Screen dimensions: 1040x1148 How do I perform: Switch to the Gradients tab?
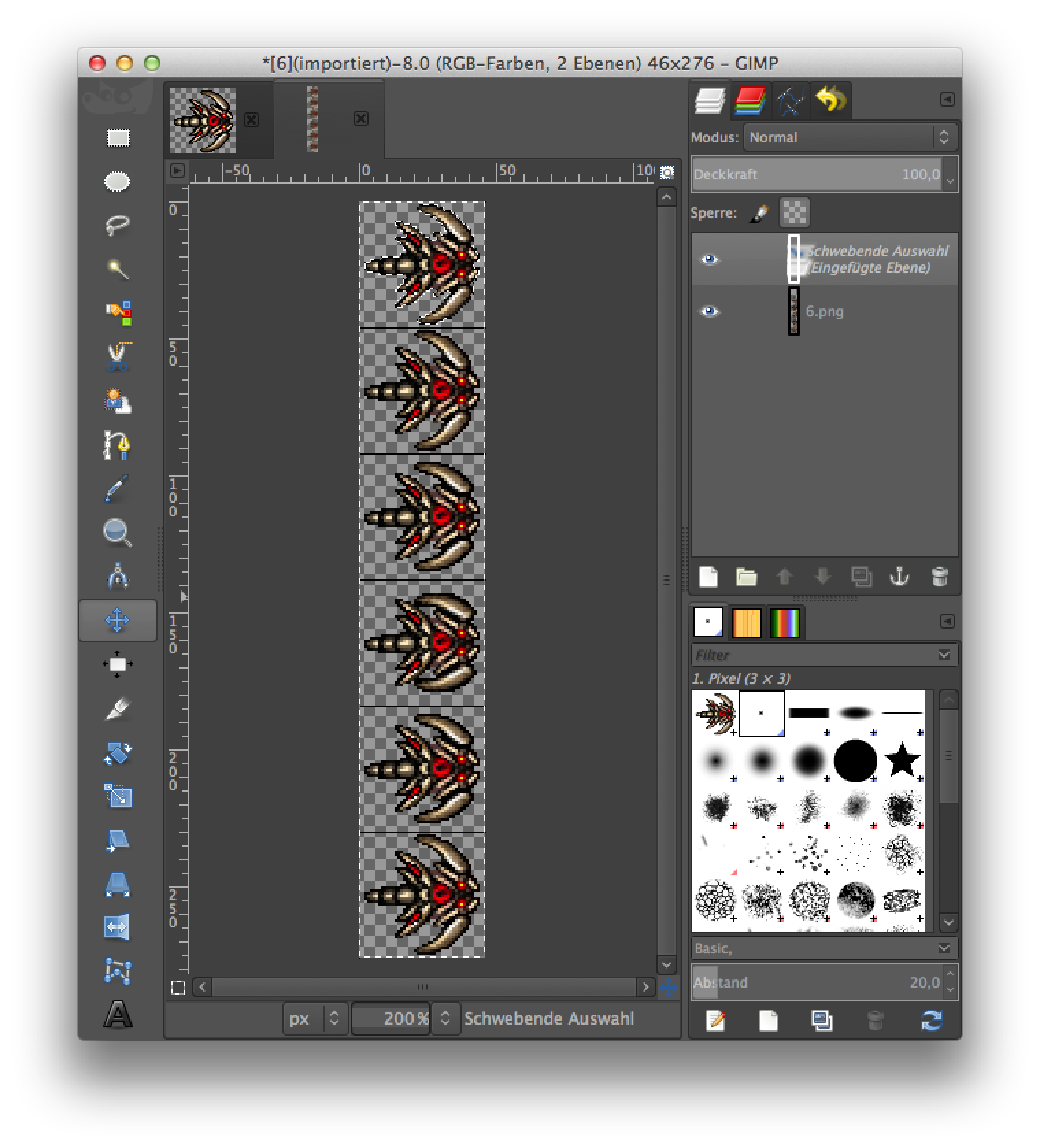point(785,623)
